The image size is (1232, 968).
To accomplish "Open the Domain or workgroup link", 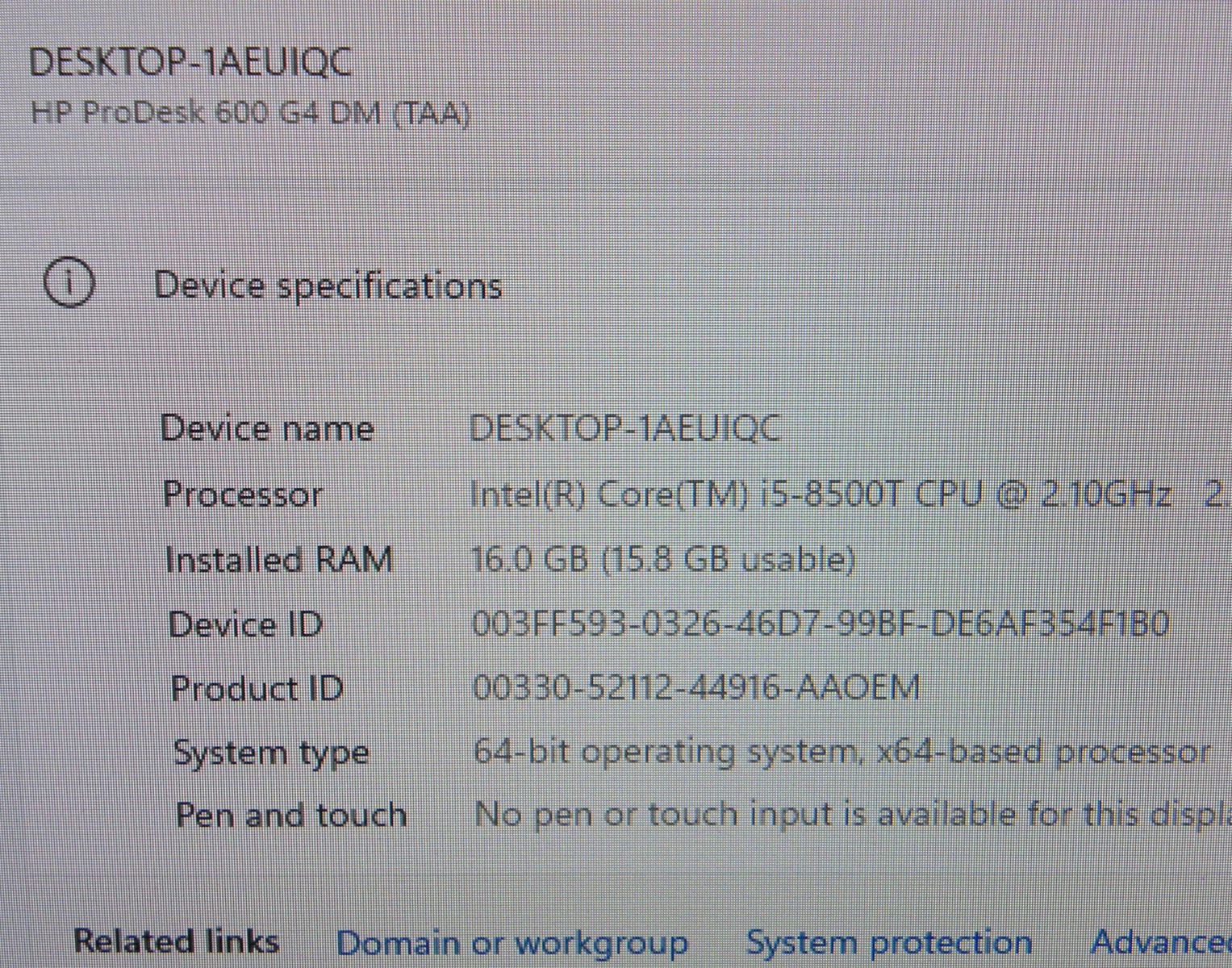I will click(x=512, y=943).
